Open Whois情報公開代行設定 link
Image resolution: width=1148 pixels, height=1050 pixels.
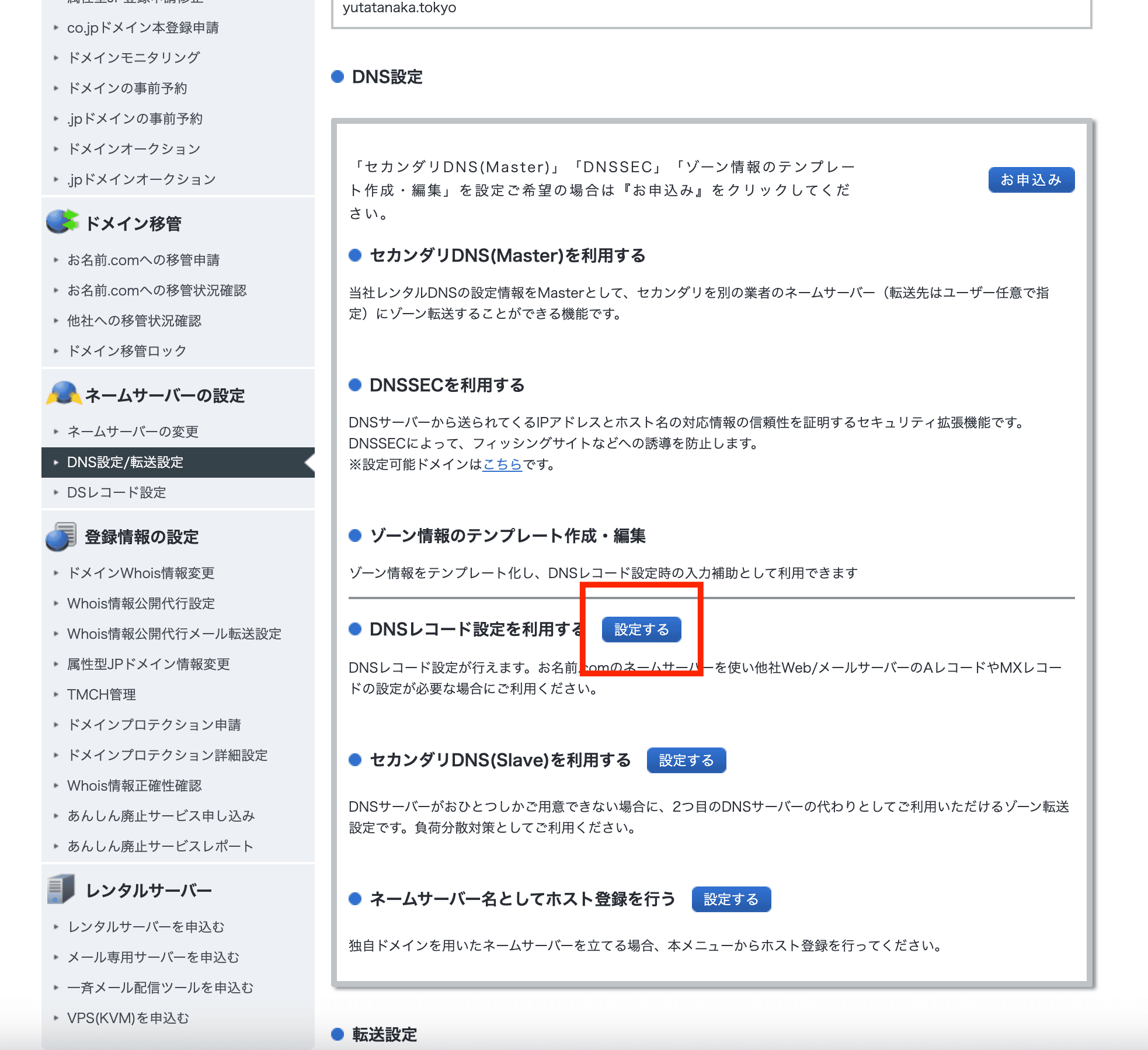pyautogui.click(x=141, y=603)
